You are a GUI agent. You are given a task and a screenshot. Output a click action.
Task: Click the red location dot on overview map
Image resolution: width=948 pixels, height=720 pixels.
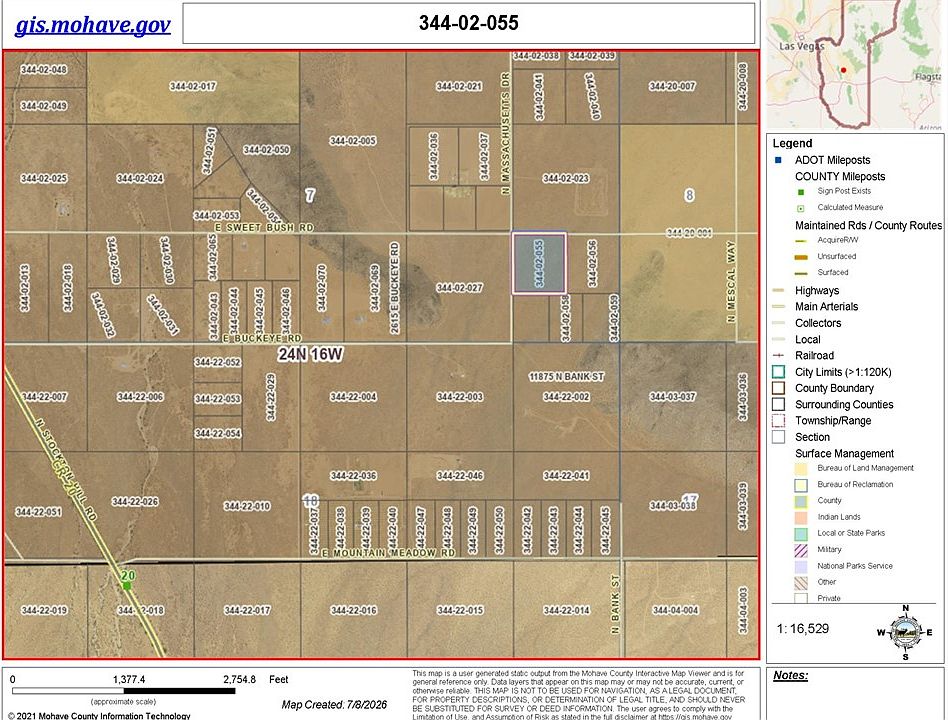click(x=843, y=70)
